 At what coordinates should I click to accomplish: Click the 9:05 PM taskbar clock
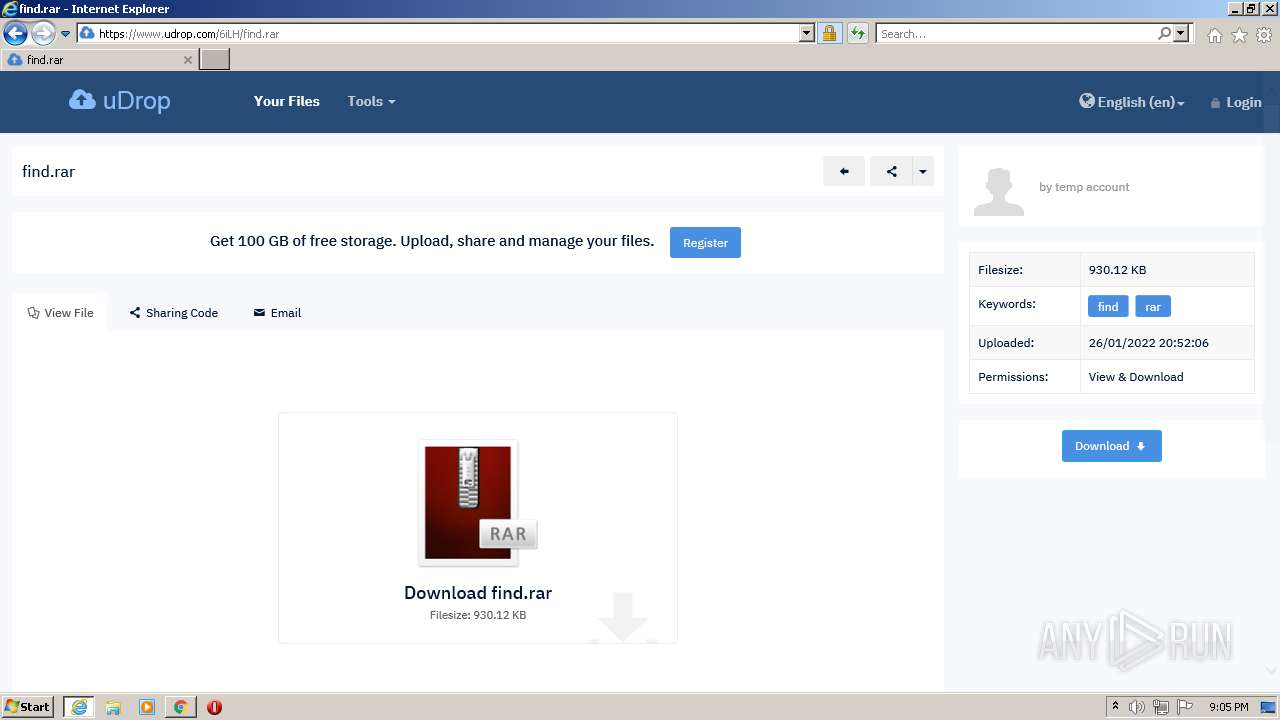[1228, 707]
